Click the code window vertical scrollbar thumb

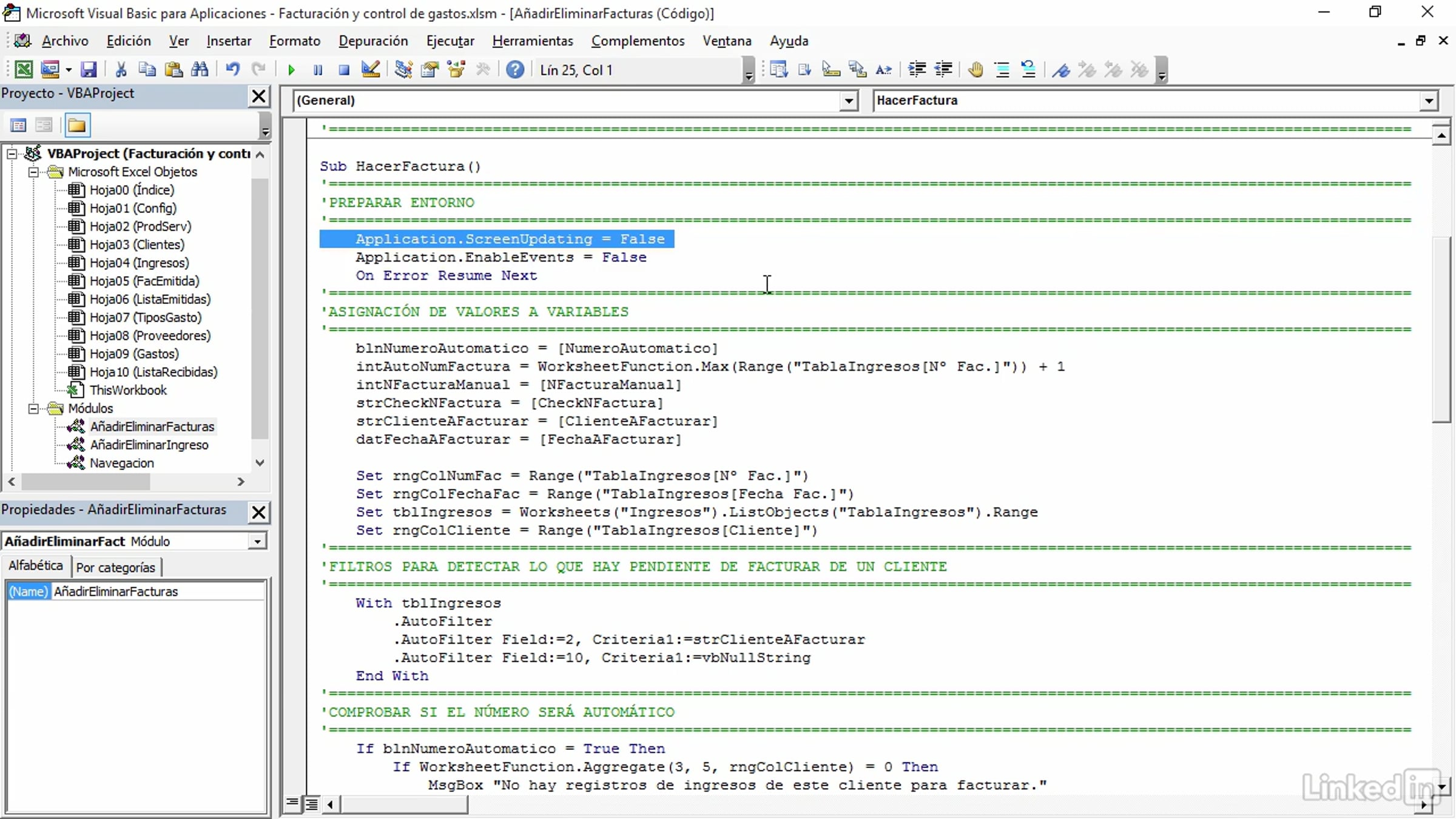[x=1441, y=331]
